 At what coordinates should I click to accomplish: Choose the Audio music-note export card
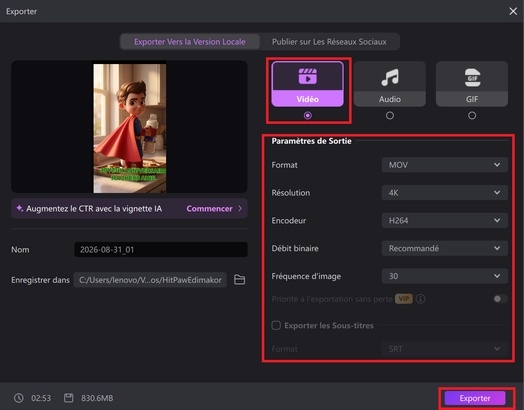tap(390, 84)
